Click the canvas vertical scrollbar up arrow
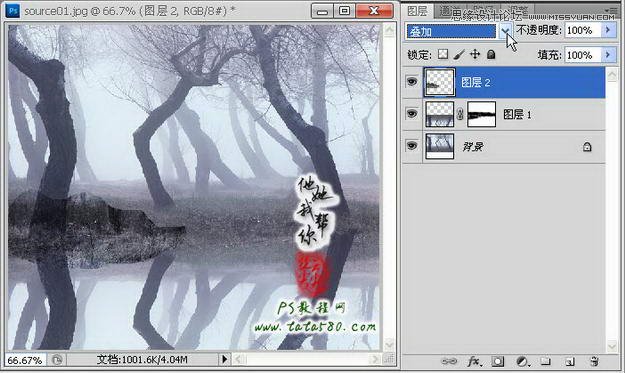This screenshot has width=625, height=373. point(389,31)
